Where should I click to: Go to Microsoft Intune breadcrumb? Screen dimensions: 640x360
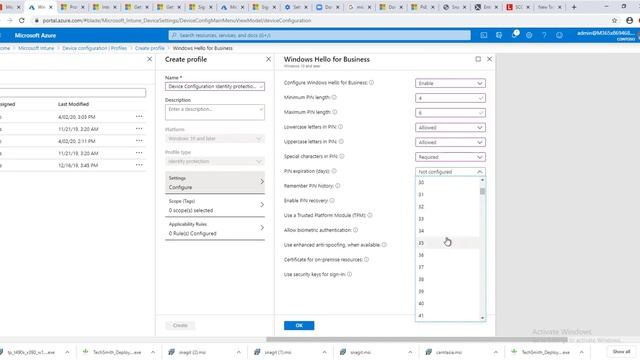point(36,48)
